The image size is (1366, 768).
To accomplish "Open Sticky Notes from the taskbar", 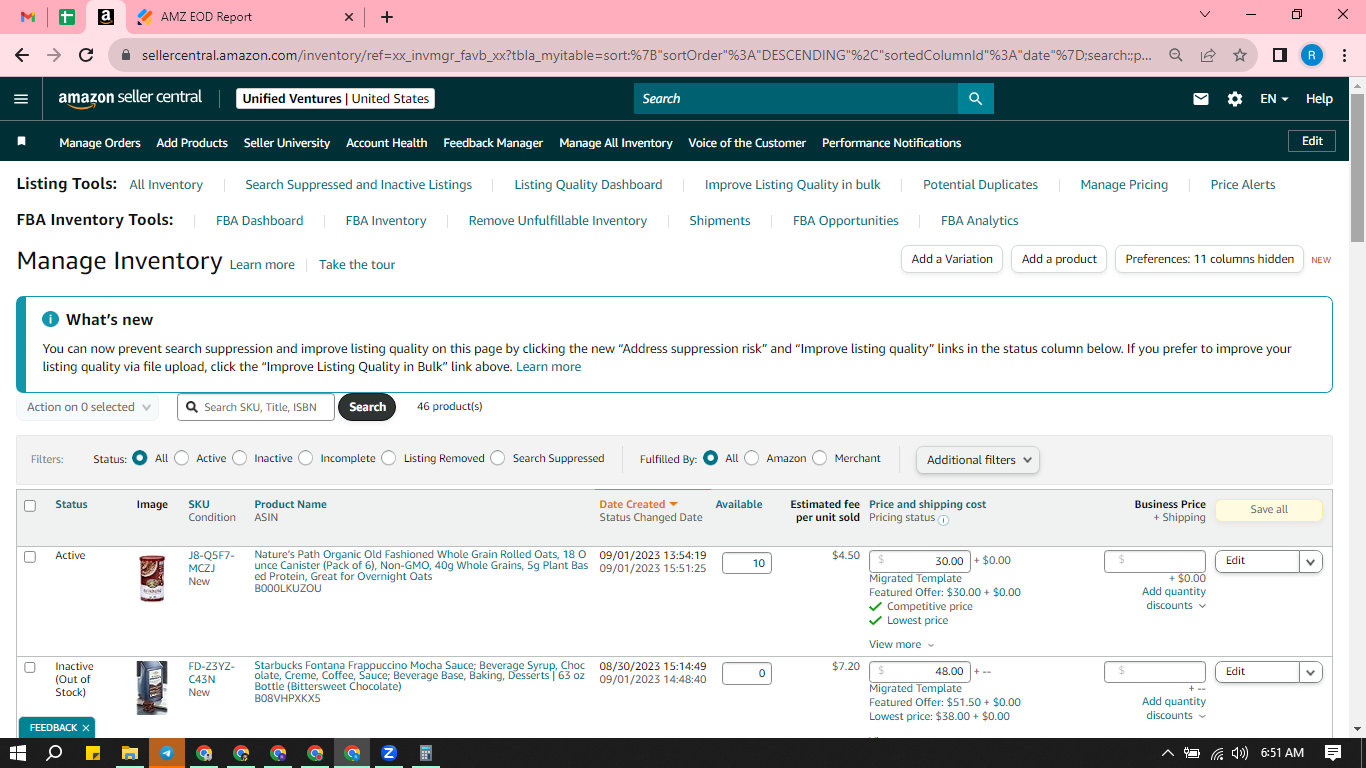I will coord(93,753).
